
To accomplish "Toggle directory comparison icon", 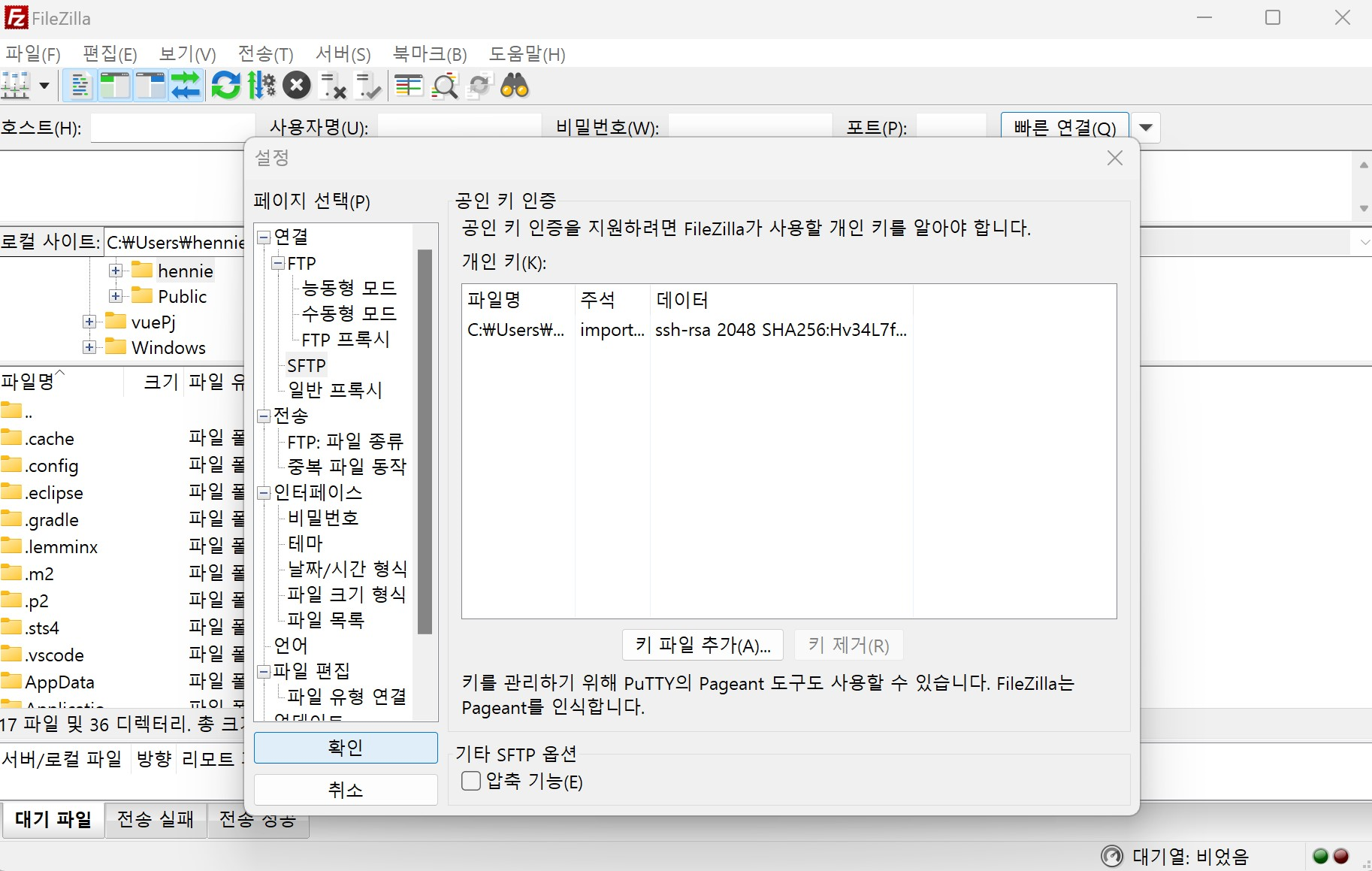I will click(445, 86).
